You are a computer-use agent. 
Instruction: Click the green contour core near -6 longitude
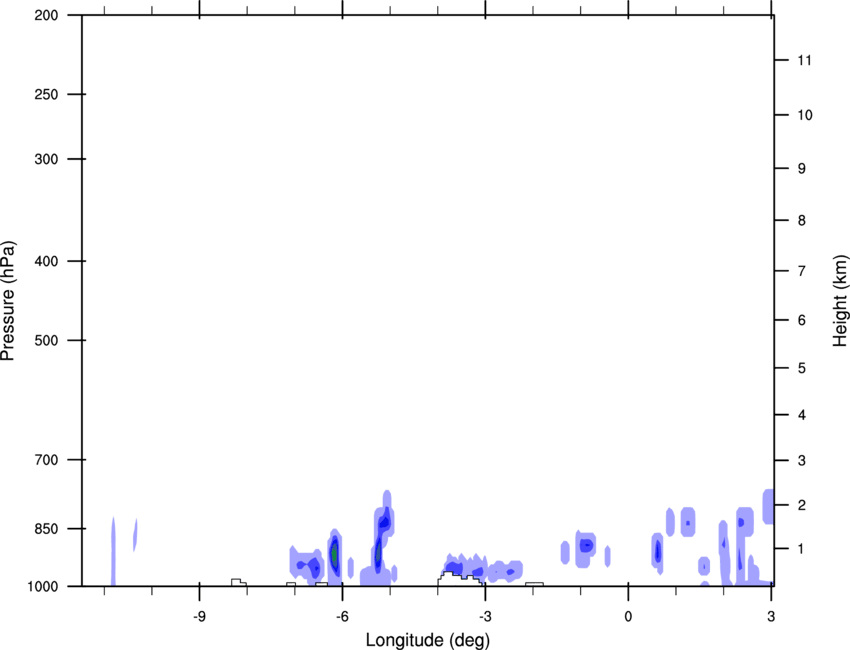pos(334,554)
